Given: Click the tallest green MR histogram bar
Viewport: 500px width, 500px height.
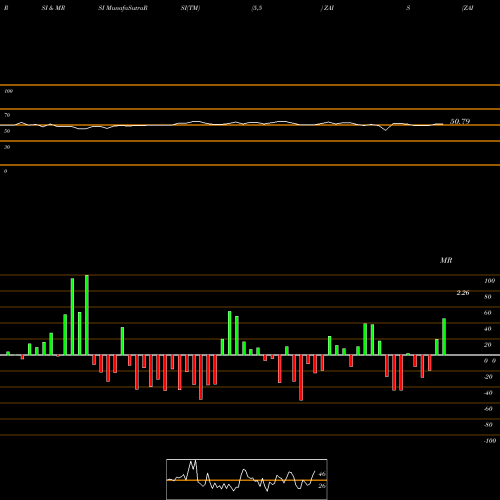Looking at the screenshot, I should [87, 315].
